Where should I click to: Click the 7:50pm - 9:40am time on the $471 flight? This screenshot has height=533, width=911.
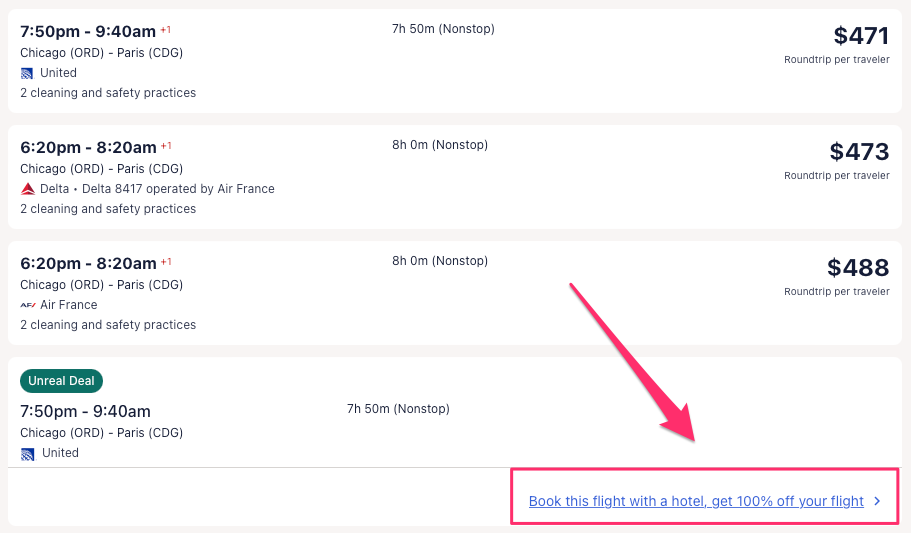[88, 31]
